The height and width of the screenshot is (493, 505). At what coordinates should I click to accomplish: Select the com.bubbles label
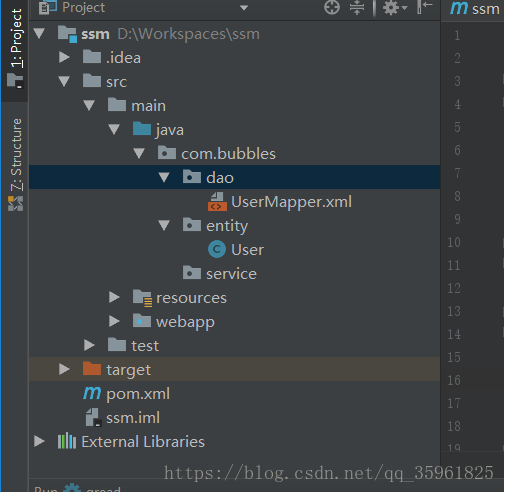(228, 154)
